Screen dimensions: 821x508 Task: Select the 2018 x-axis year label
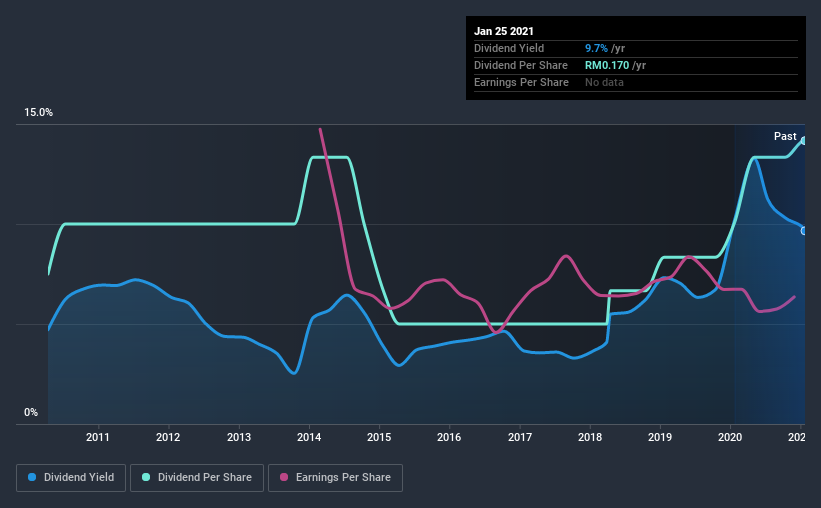(590, 437)
